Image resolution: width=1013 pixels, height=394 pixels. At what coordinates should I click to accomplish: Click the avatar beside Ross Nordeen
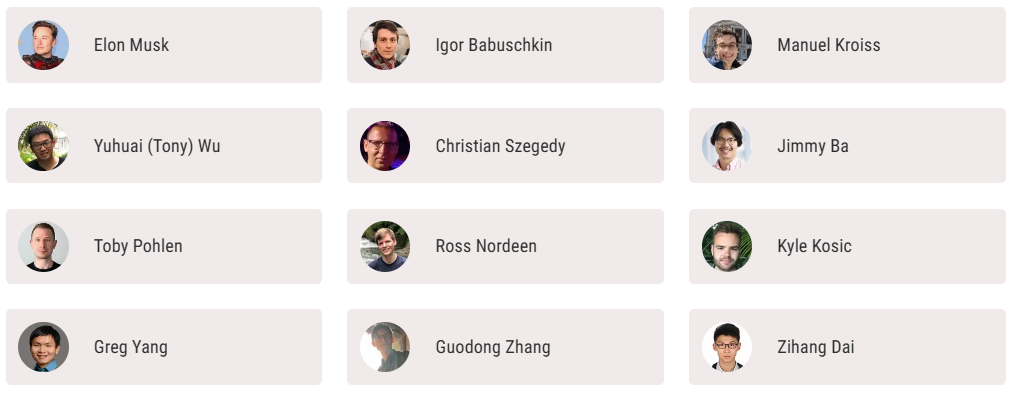click(x=385, y=246)
